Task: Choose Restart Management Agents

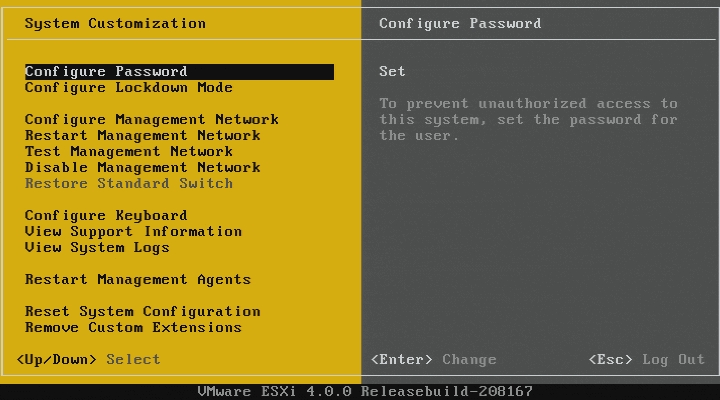Action: click(137, 280)
